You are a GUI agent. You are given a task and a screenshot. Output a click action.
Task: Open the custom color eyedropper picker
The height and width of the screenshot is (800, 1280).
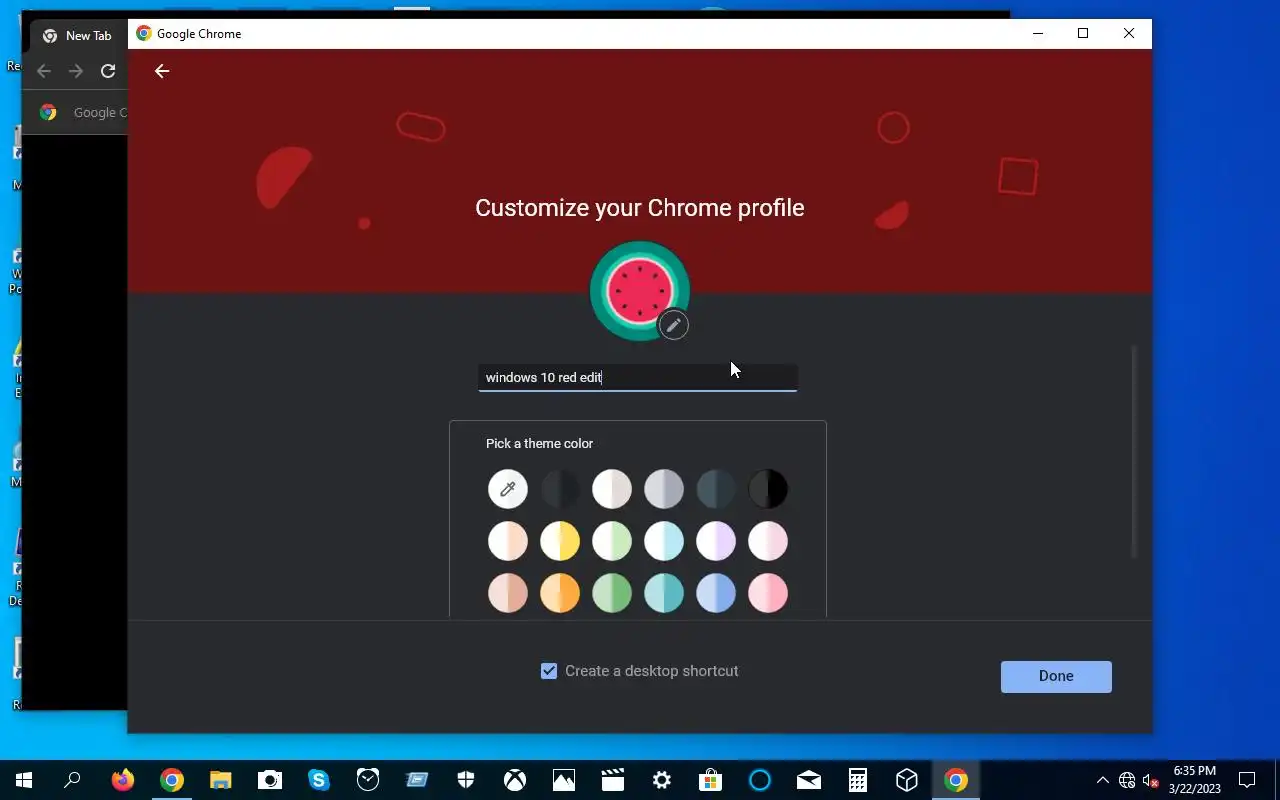tap(508, 489)
